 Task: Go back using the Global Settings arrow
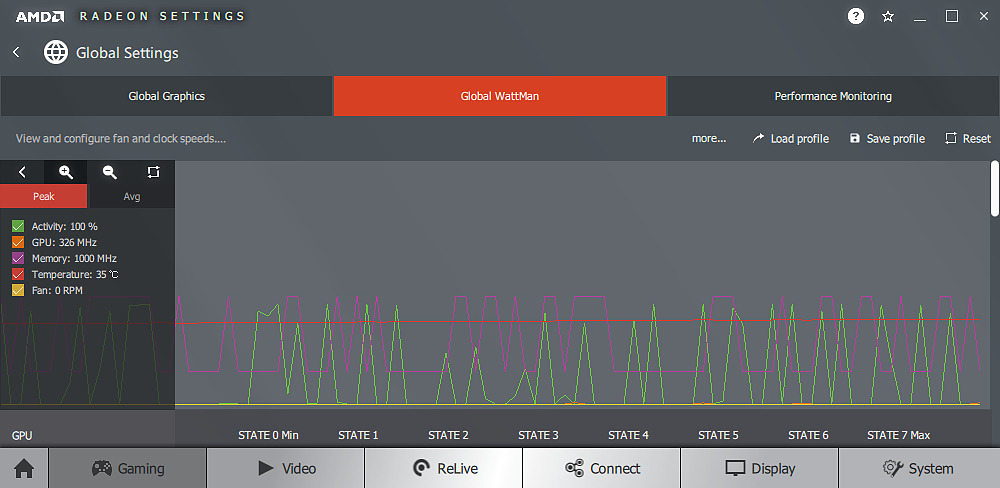[x=17, y=52]
